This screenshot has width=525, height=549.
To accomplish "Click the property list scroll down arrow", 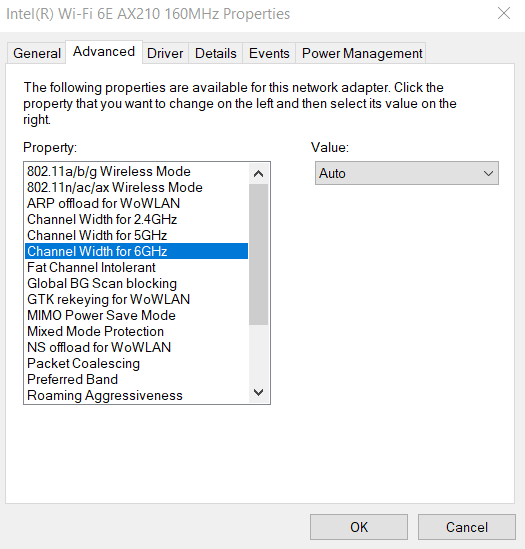I will click(258, 392).
